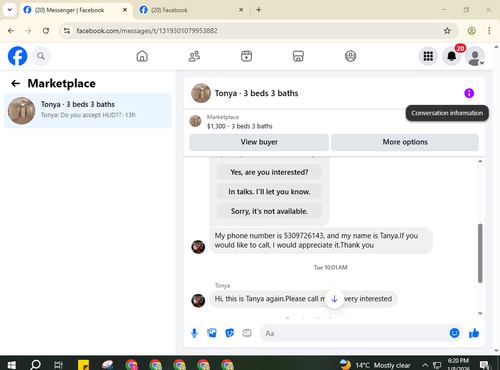Click the purple conversation information icon
The width and height of the screenshot is (500, 370).
[x=469, y=93]
